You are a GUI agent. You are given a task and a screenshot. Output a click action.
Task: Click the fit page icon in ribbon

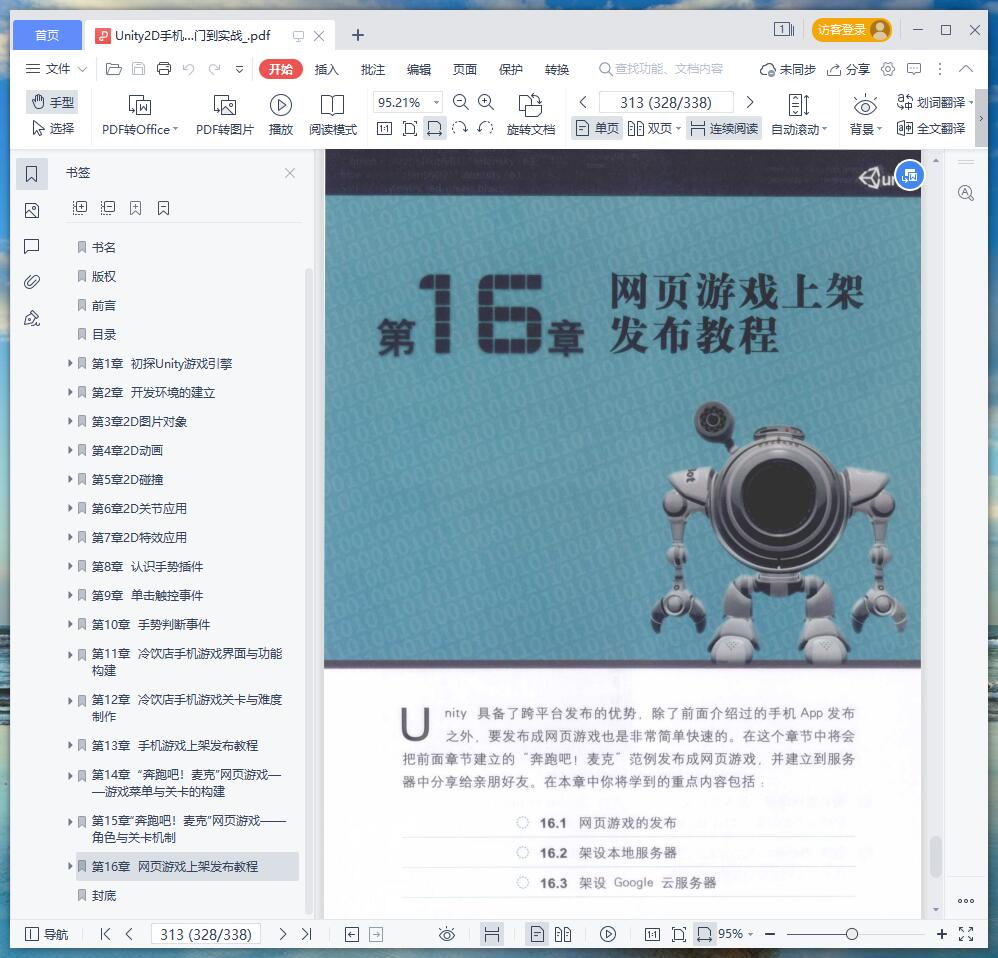tap(410, 129)
